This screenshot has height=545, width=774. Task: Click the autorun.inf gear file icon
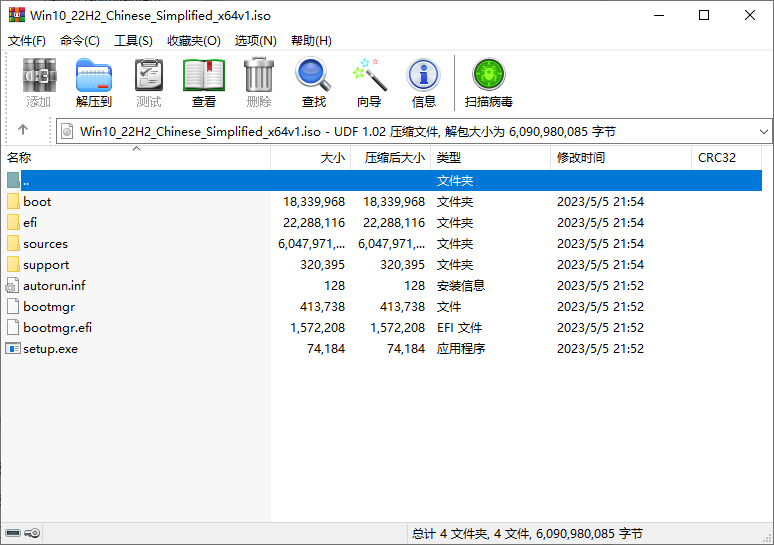tap(12, 285)
